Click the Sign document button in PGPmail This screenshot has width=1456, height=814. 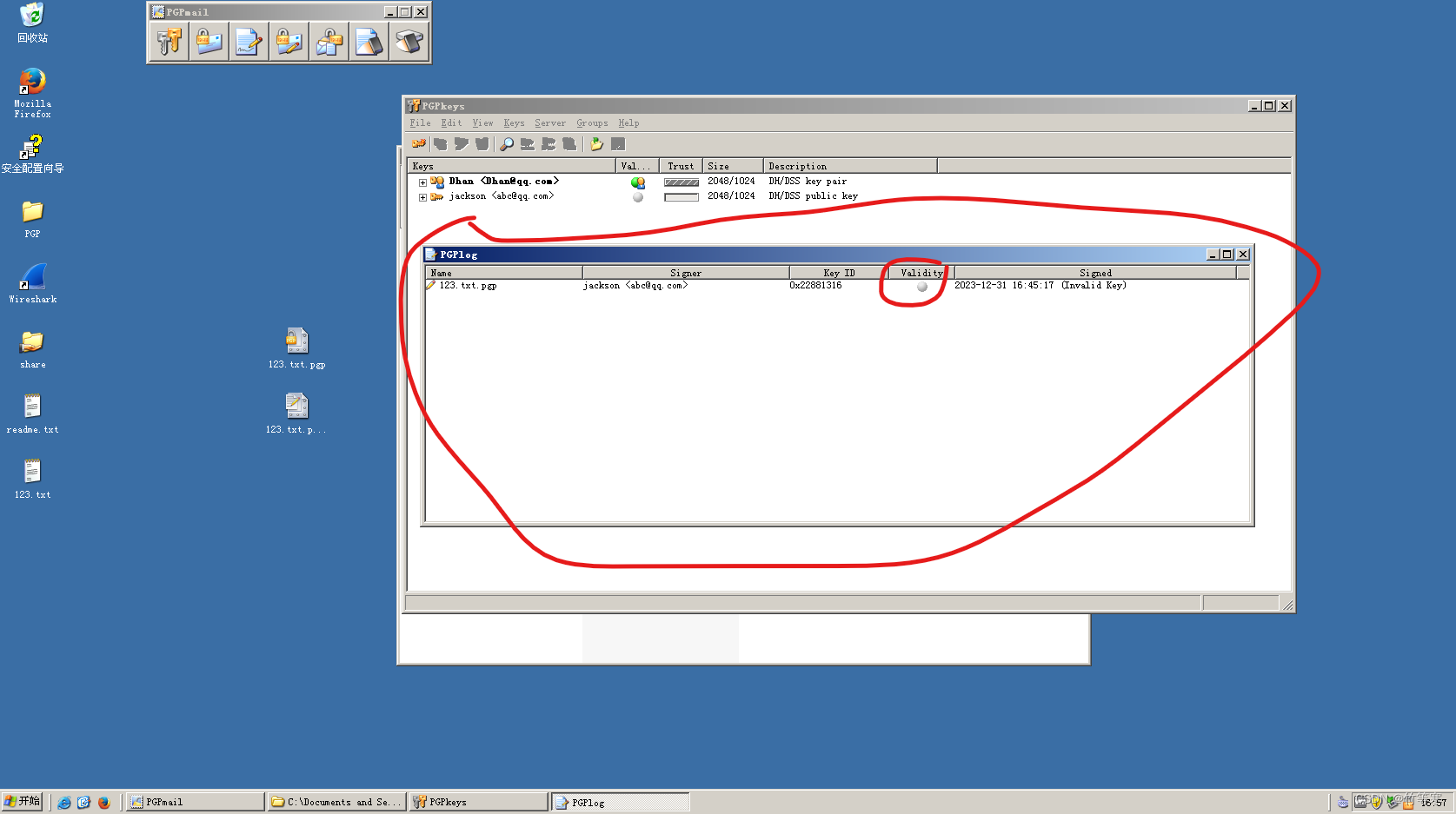pyautogui.click(x=249, y=41)
